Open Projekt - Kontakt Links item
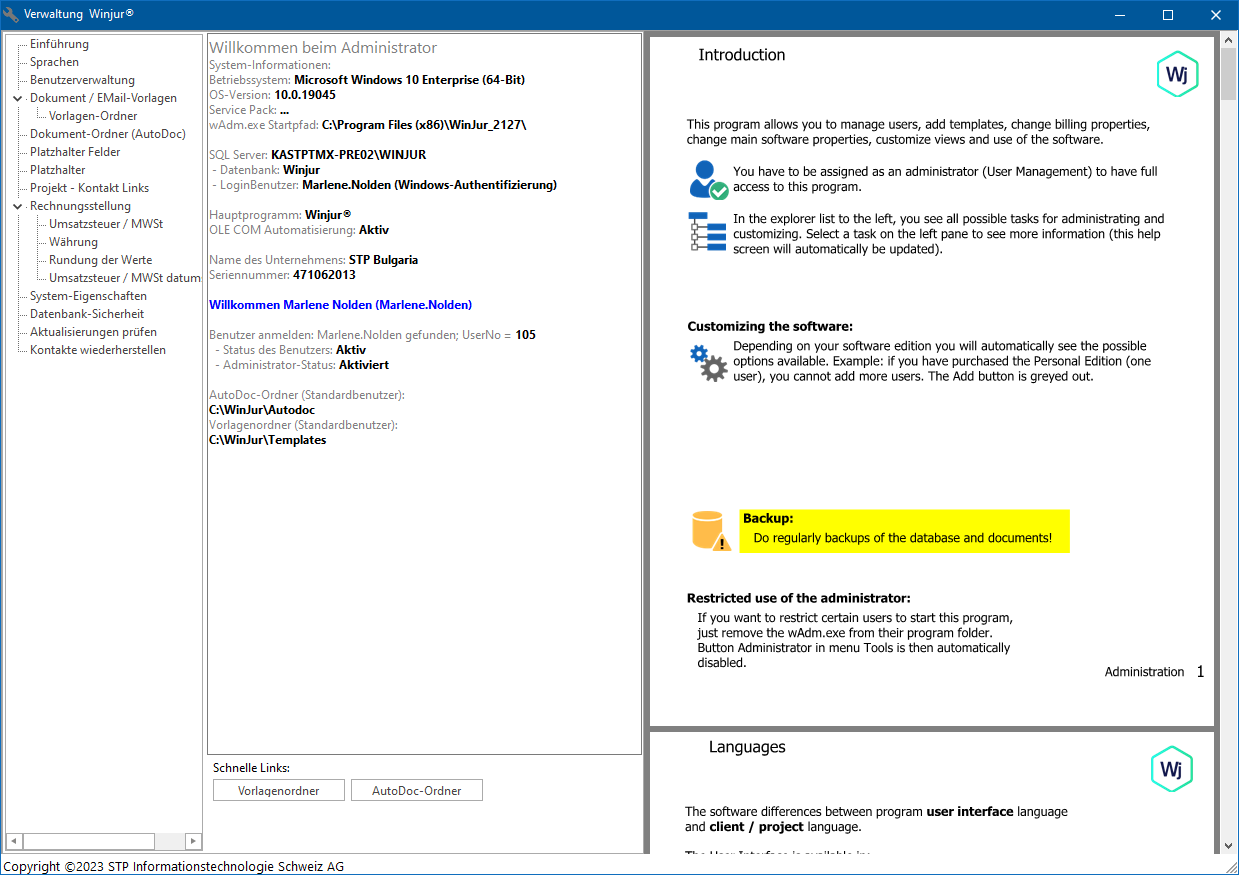This screenshot has height=875, width=1239. [x=89, y=188]
